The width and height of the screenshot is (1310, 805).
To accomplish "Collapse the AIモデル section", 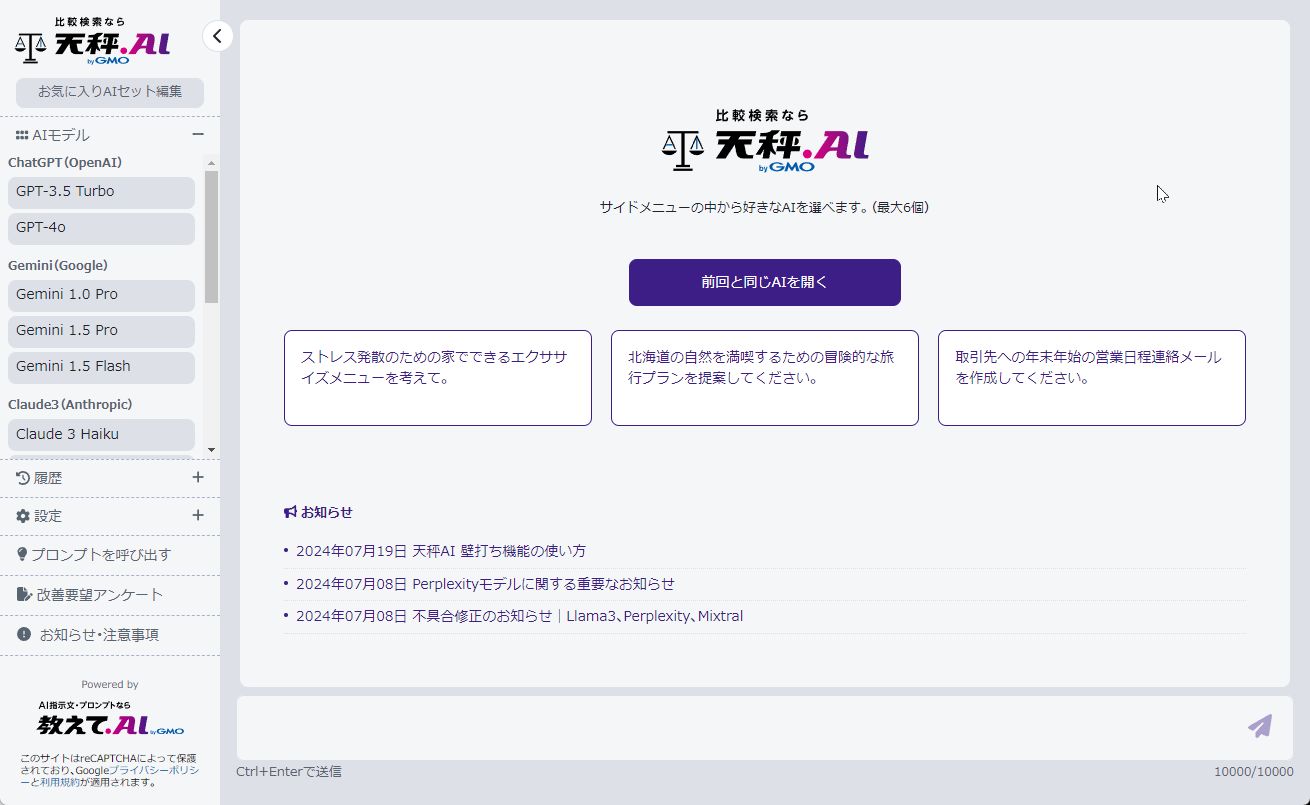I will (x=198, y=135).
